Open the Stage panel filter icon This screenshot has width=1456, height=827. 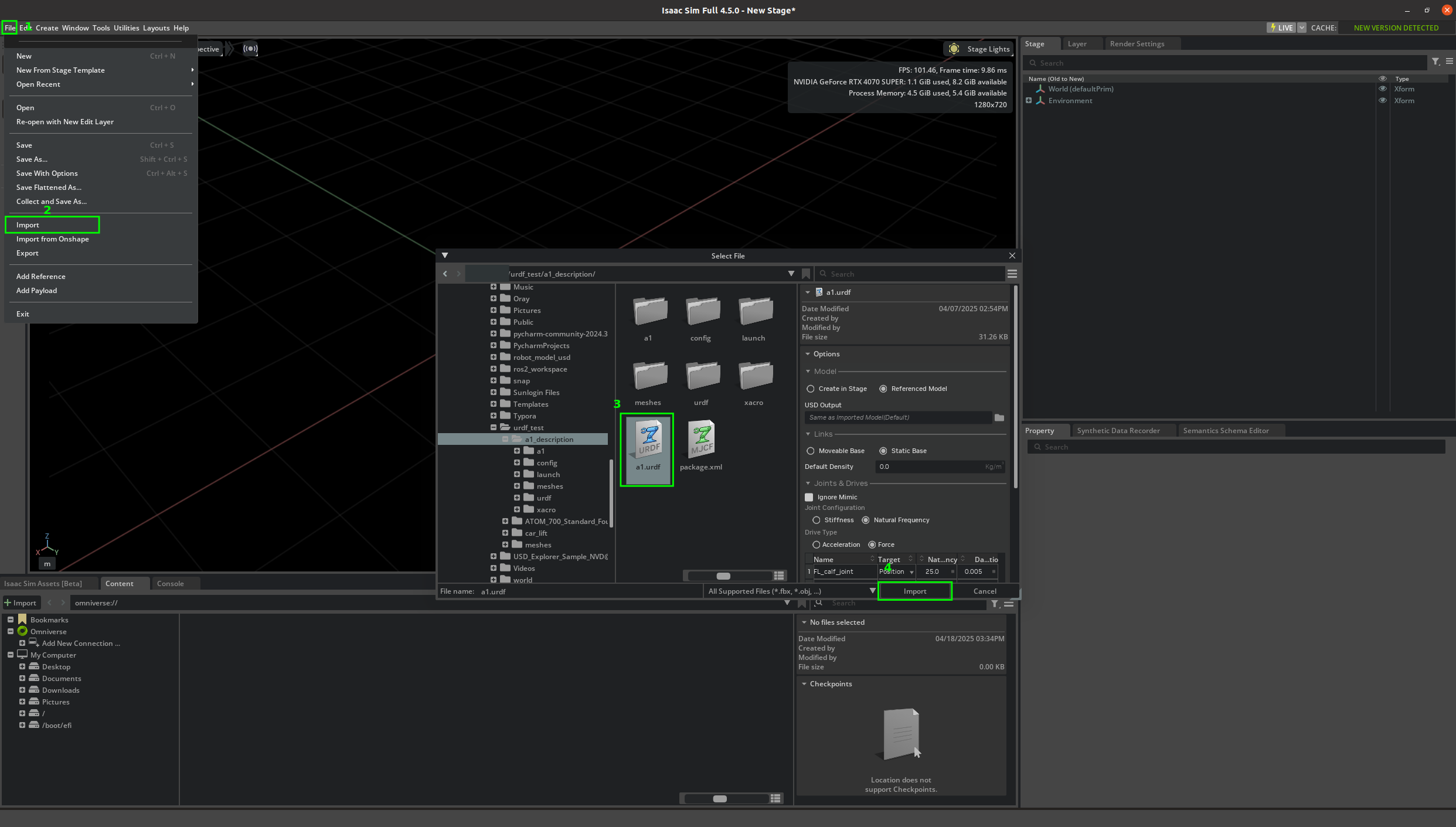coord(1435,62)
